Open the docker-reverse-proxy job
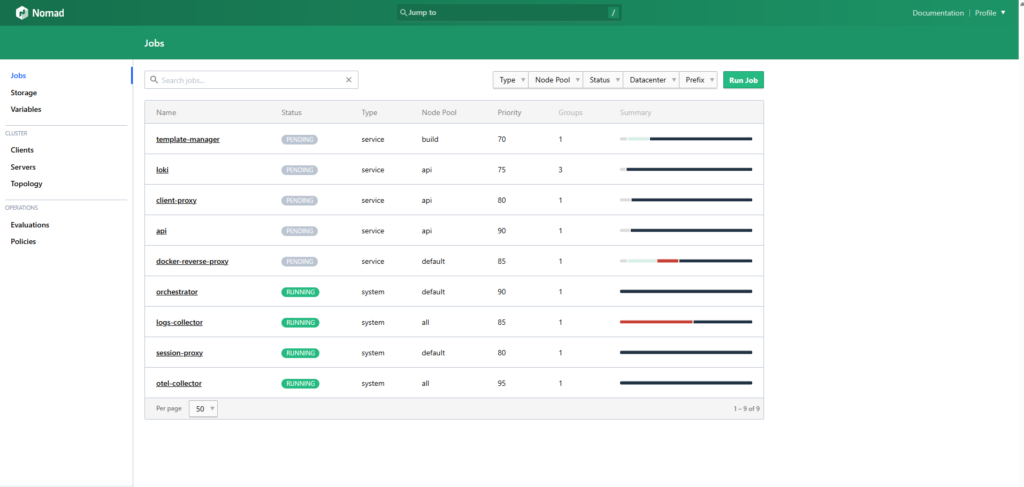This screenshot has width=1024, height=487. [x=192, y=261]
